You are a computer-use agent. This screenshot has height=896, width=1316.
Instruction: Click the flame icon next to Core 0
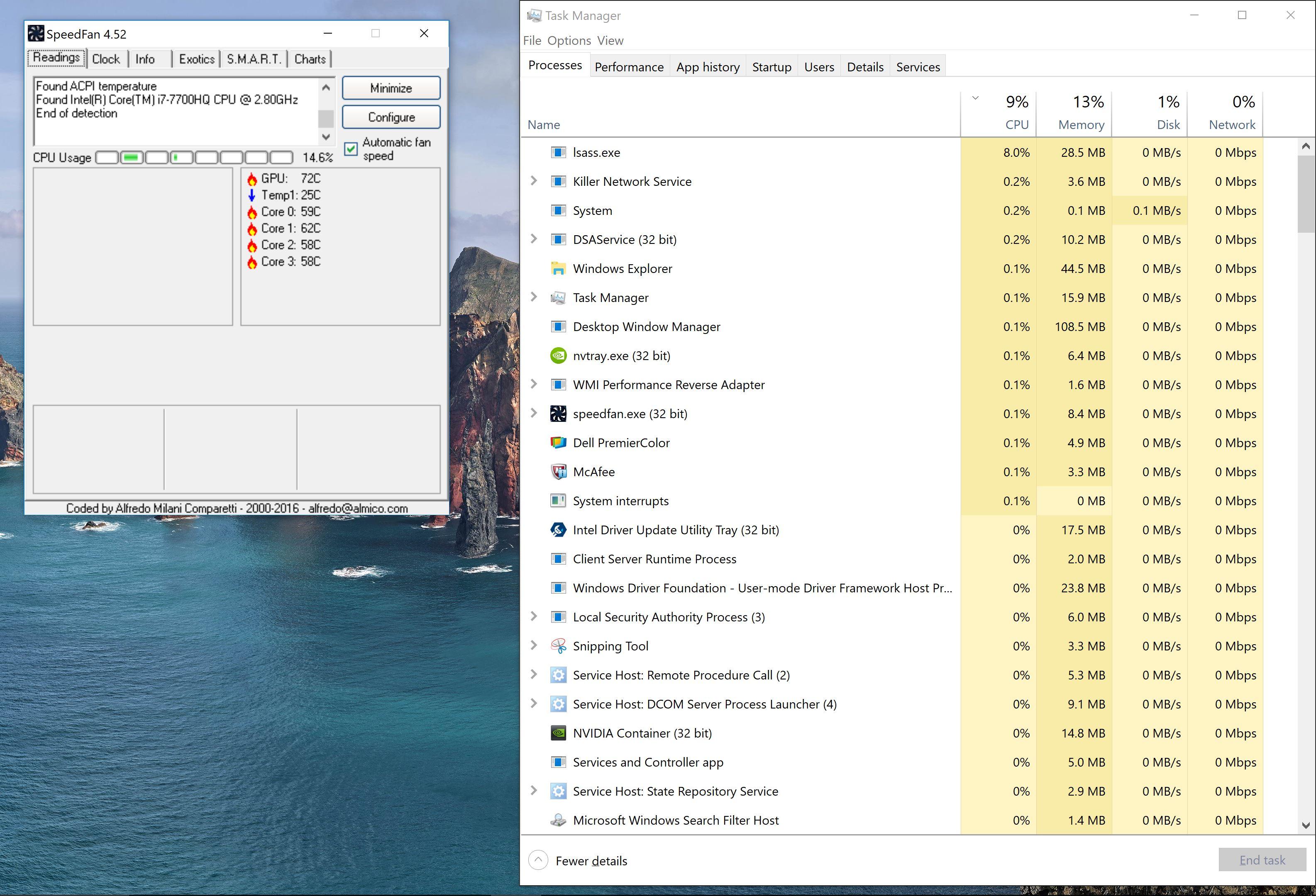[252, 212]
